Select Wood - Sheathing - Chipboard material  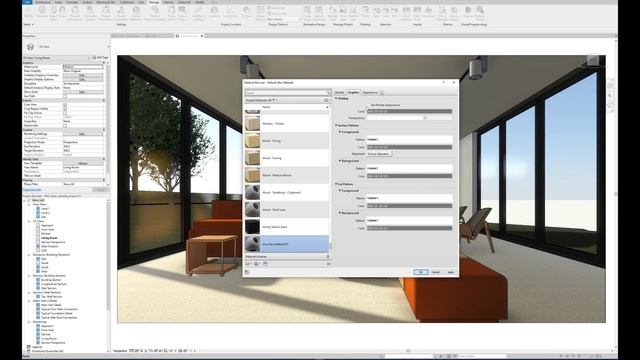click(x=287, y=192)
